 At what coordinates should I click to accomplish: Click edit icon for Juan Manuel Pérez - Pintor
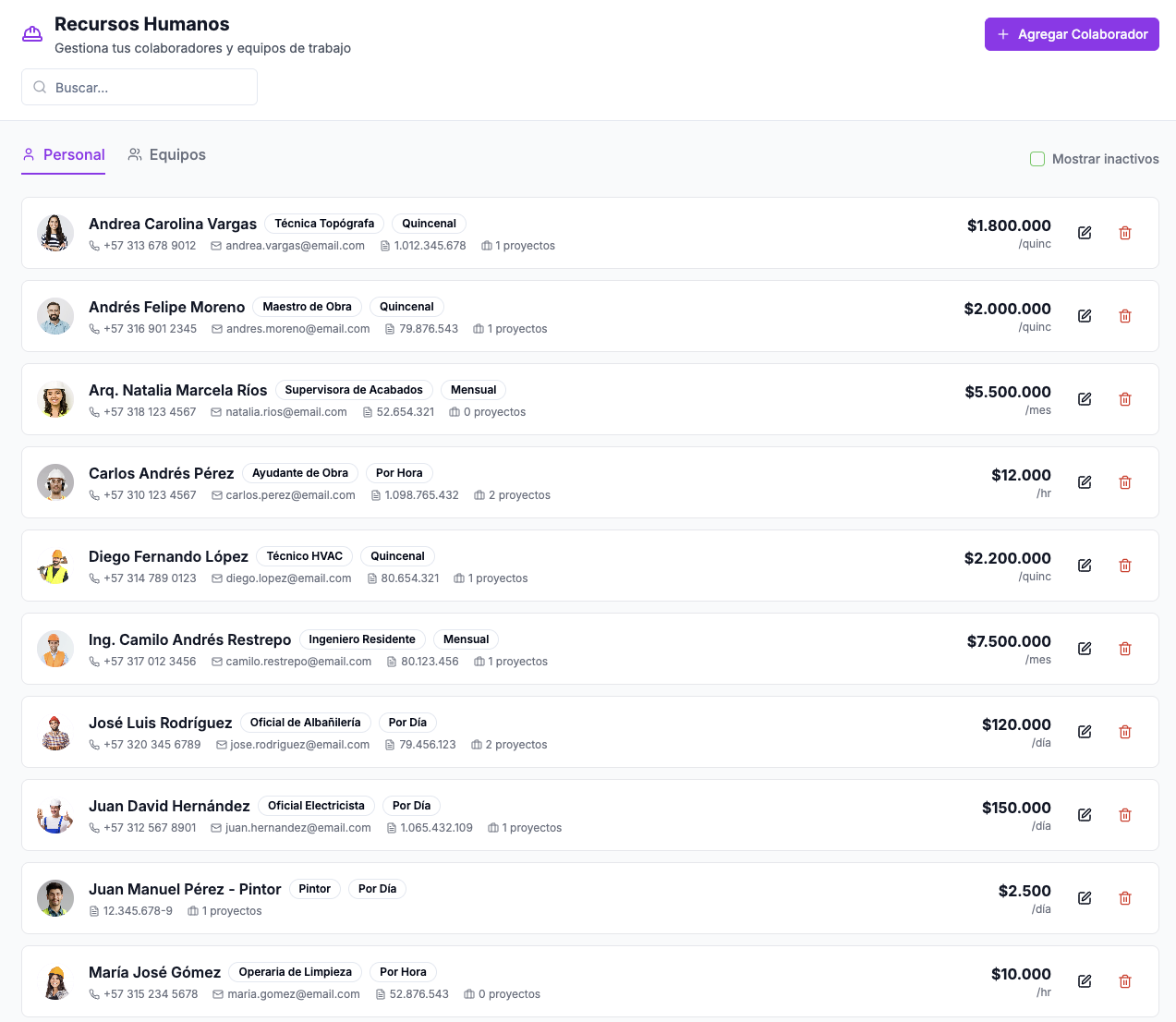pyautogui.click(x=1085, y=898)
